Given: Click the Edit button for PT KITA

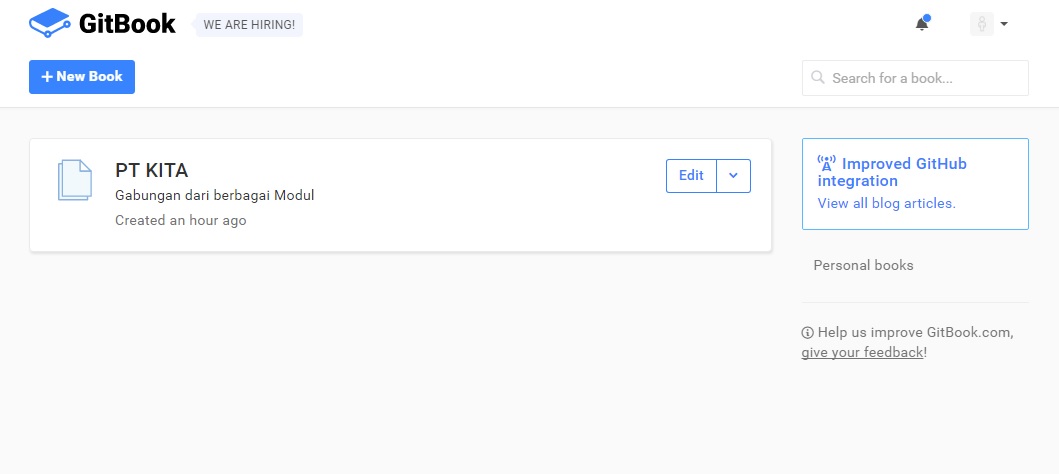Looking at the screenshot, I should point(691,176).
